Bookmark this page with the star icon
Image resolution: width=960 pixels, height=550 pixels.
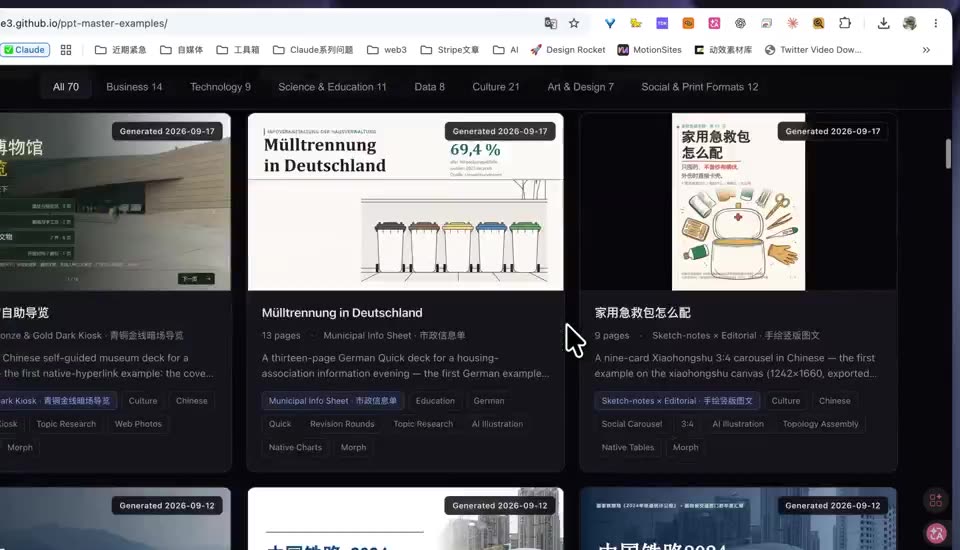[x=574, y=23]
